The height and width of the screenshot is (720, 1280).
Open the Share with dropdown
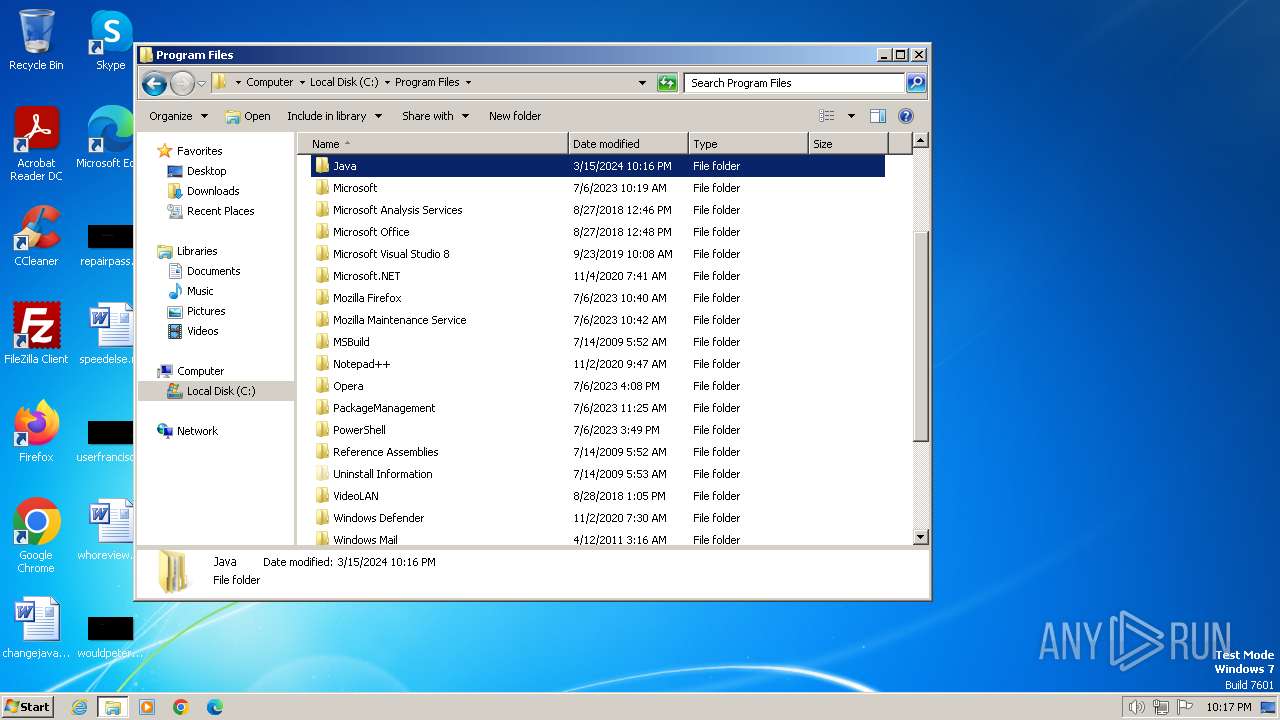[x=435, y=116]
